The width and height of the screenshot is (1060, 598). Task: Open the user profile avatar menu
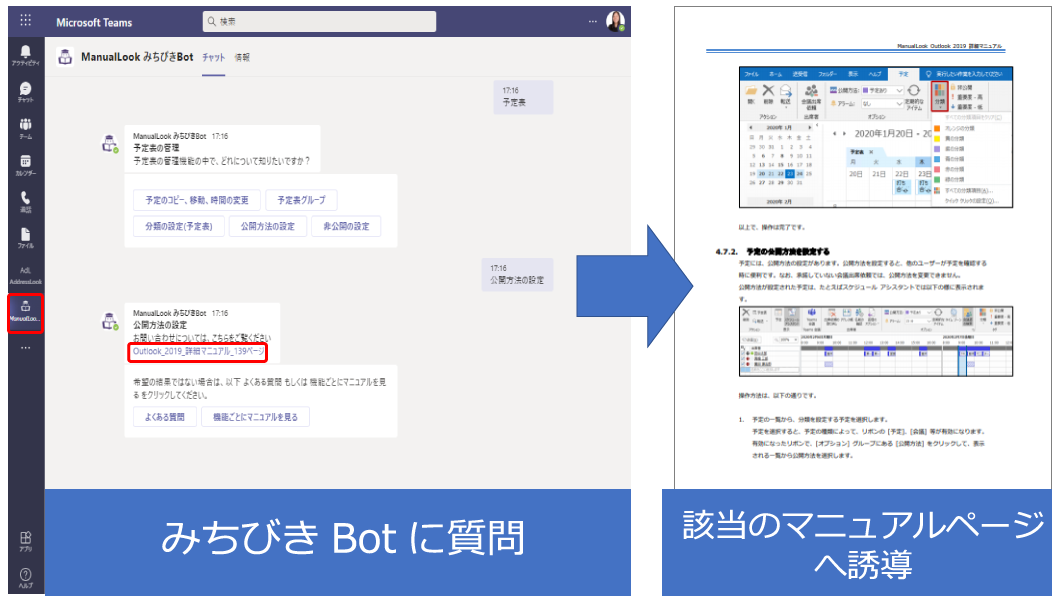click(615, 21)
